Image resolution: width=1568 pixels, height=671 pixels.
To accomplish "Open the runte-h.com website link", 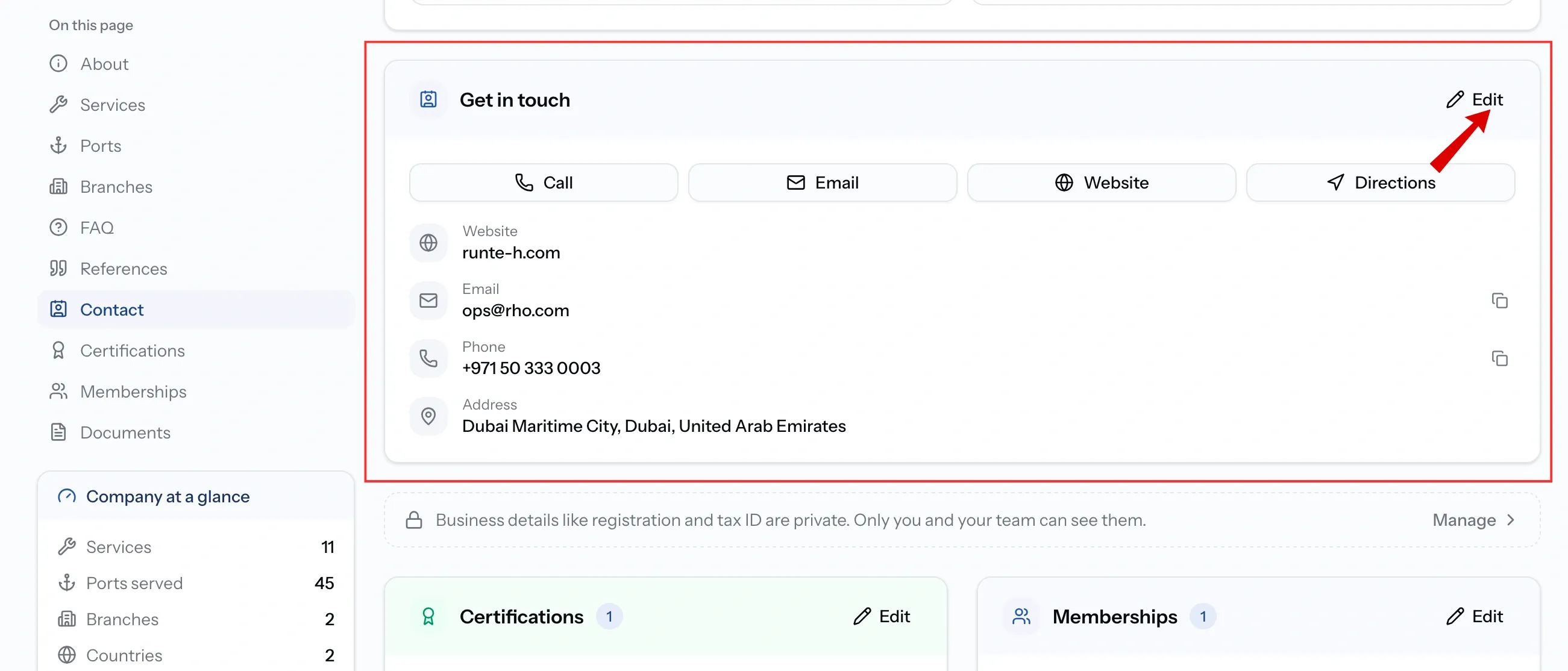I will 510,252.
